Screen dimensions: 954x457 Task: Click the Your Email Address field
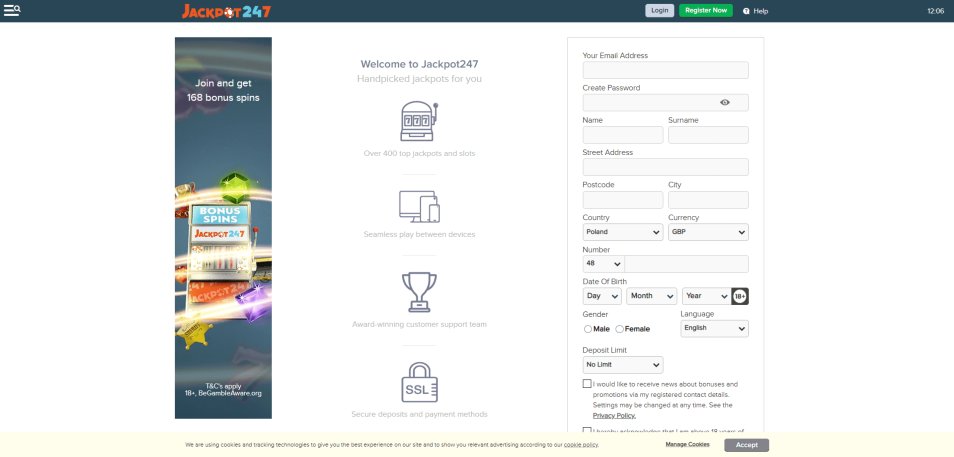click(x=666, y=70)
